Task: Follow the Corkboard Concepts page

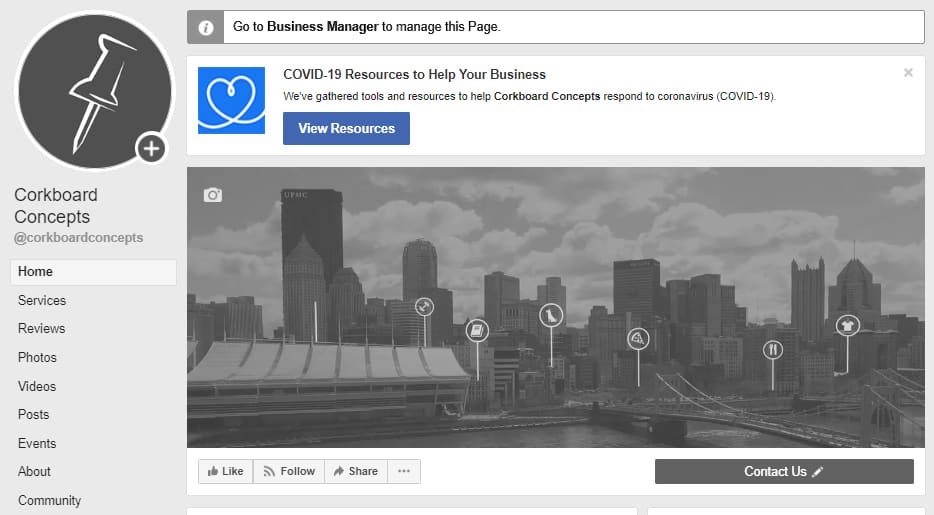Action: 289,471
